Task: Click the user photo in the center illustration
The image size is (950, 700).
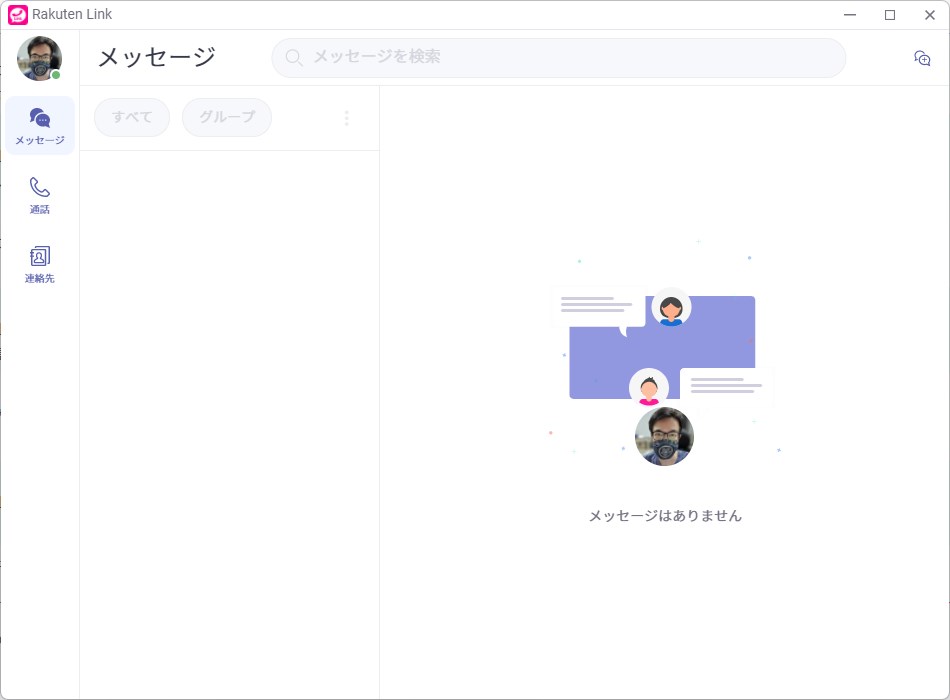Action: (664, 437)
